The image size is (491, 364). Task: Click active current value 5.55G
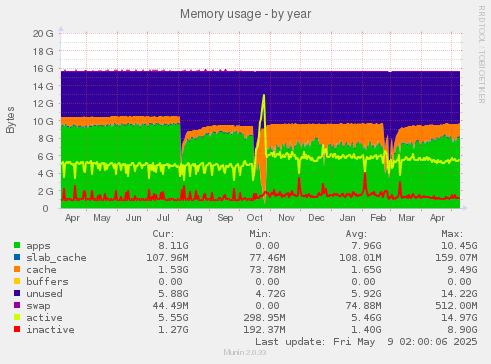coord(173,318)
